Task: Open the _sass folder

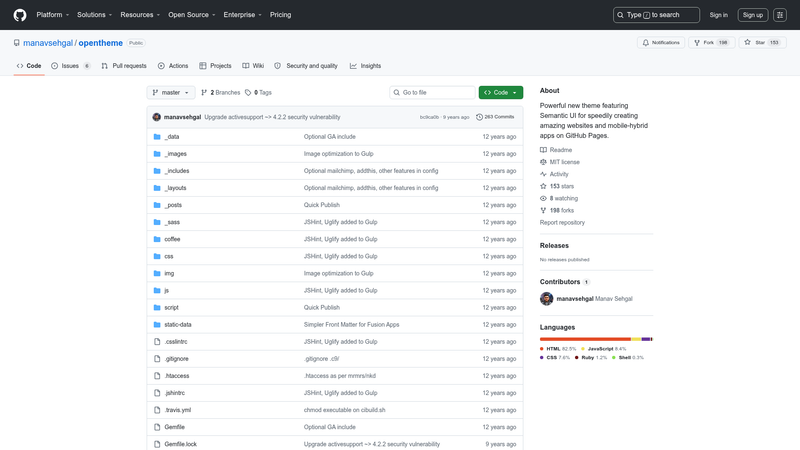Action: pyautogui.click(x=172, y=222)
